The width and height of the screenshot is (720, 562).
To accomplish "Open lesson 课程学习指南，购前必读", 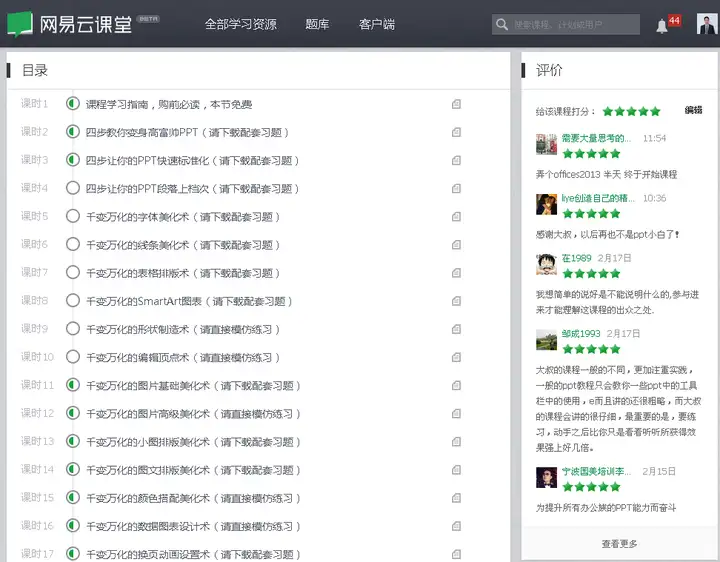I will [169, 105].
